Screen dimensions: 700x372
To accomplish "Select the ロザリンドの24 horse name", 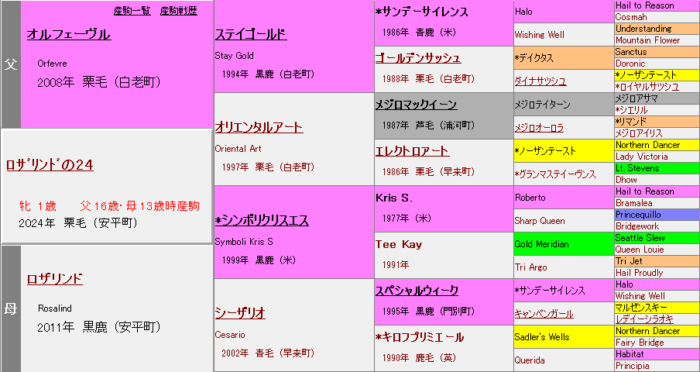I will 50,165.
